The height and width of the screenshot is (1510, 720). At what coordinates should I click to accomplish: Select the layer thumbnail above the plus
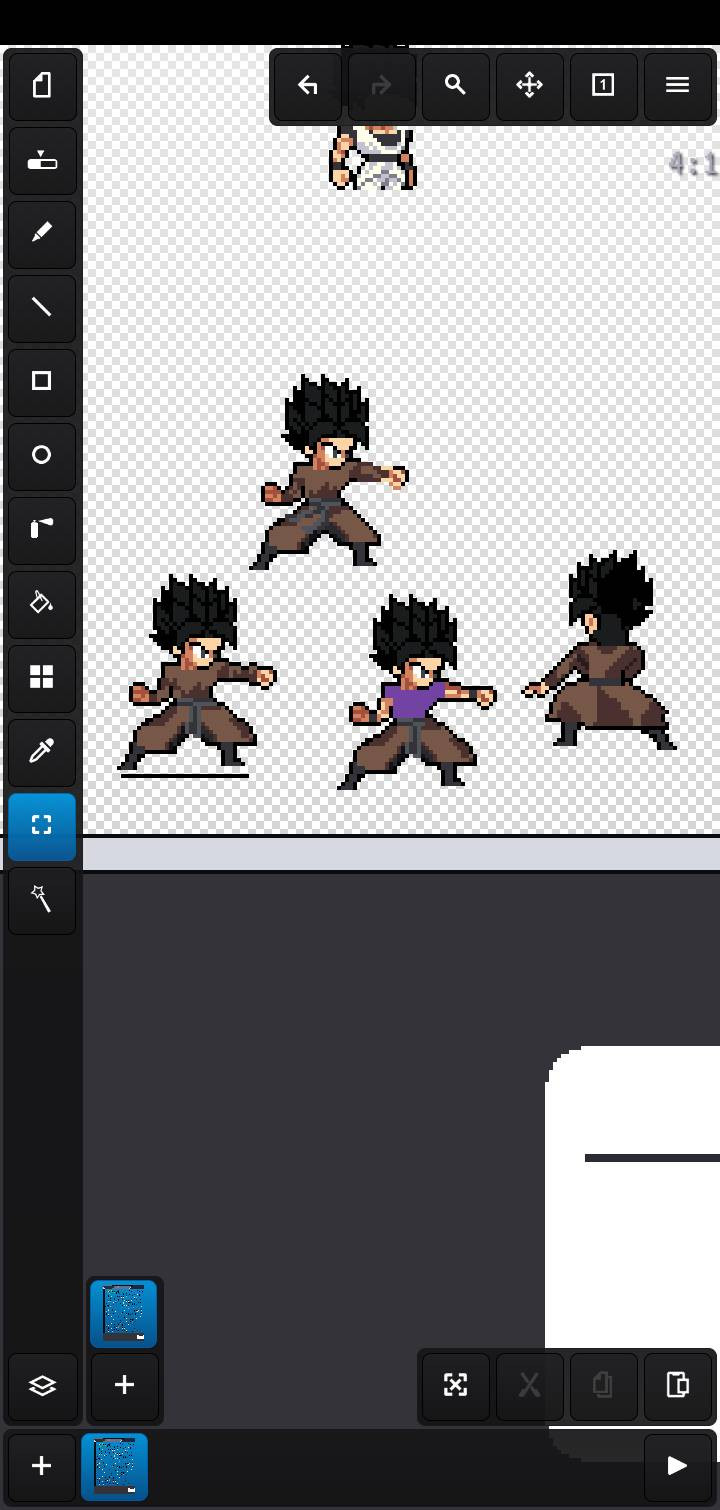pyautogui.click(x=124, y=1314)
